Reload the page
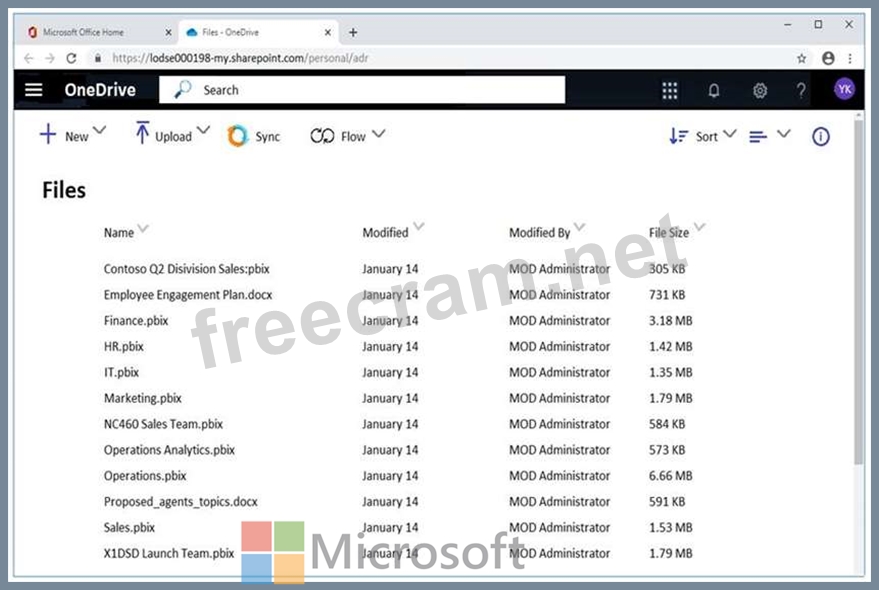Image resolution: width=879 pixels, height=590 pixels. 71,58
